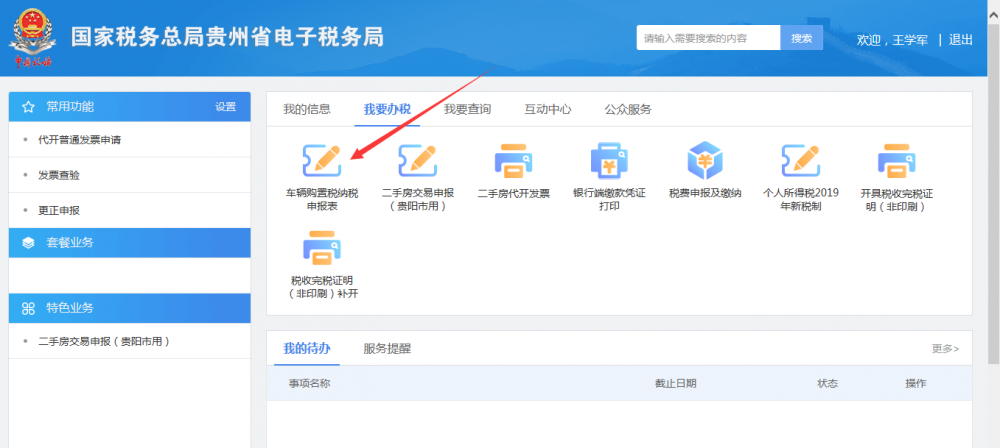Select the 我要办税 tab
This screenshot has height=448, width=1000.
pos(387,109)
